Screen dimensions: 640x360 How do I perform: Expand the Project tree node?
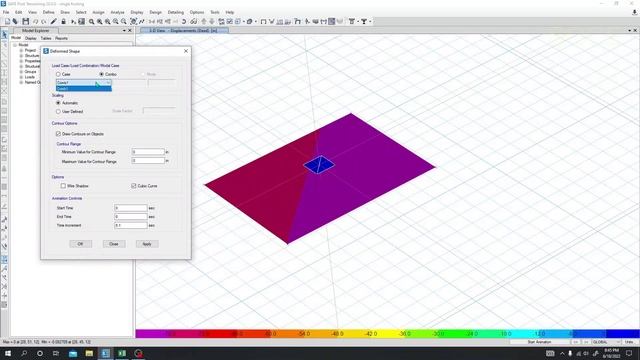tap(21, 50)
